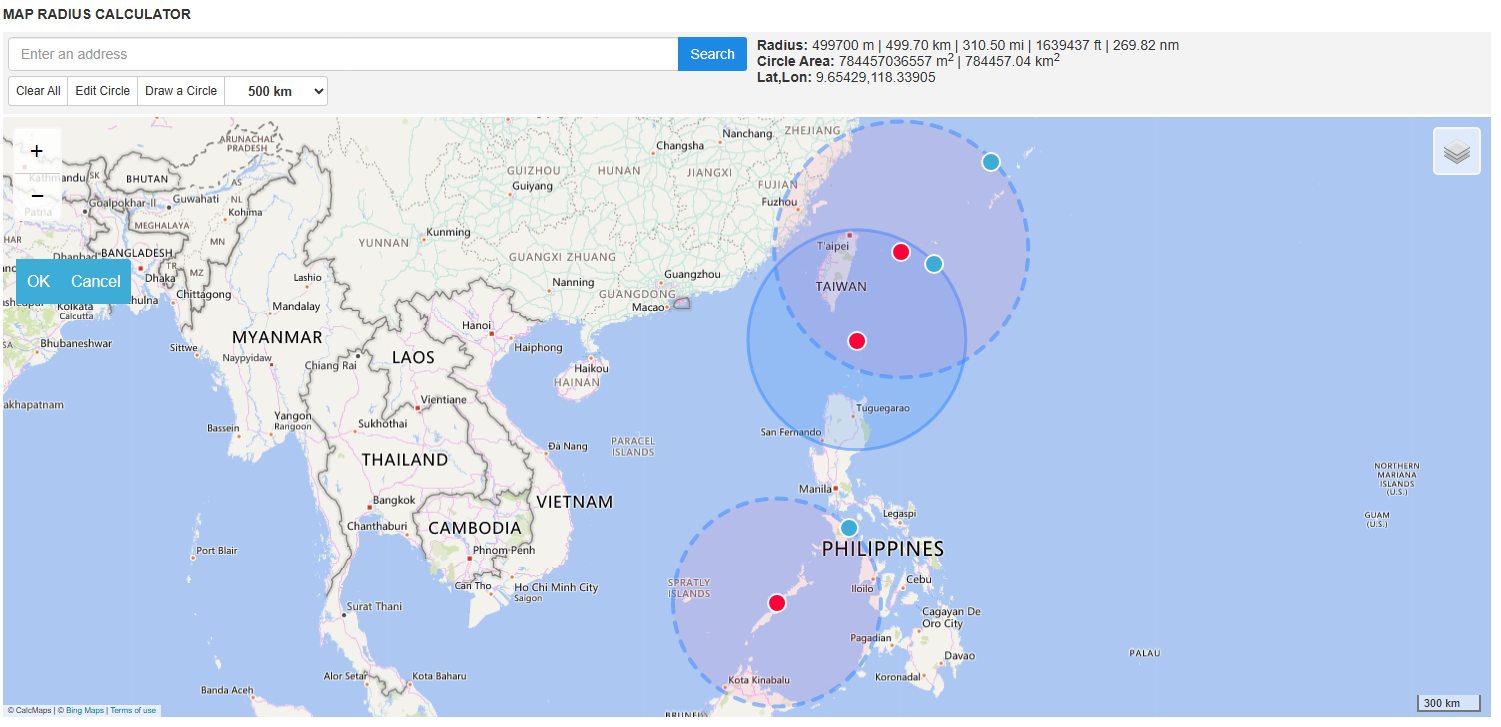Click the PALAU label
Screen dimensions: 1501x727
tap(1145, 654)
